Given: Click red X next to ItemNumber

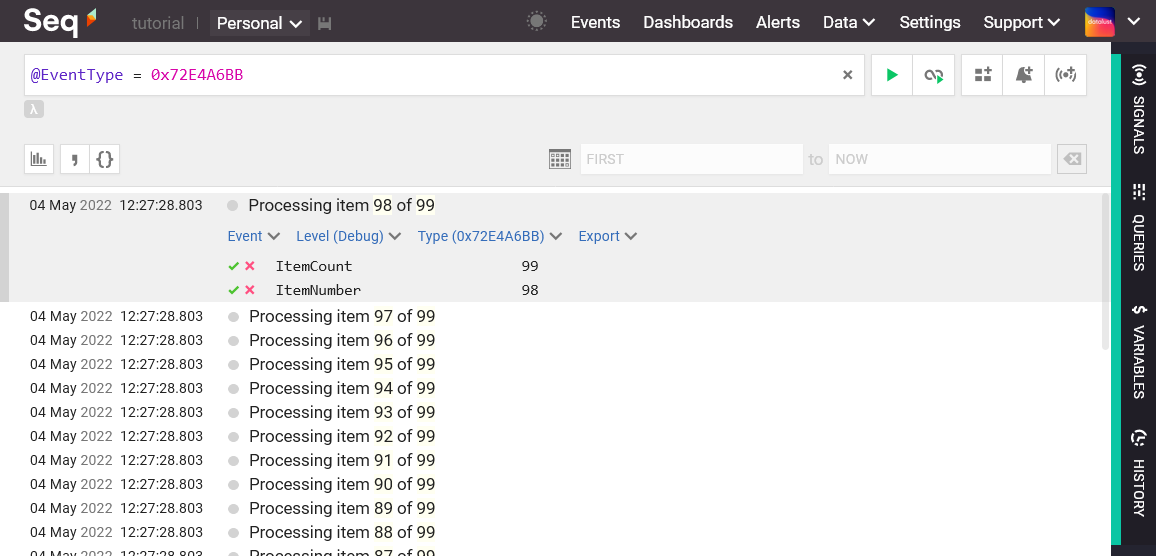Looking at the screenshot, I should click(250, 290).
